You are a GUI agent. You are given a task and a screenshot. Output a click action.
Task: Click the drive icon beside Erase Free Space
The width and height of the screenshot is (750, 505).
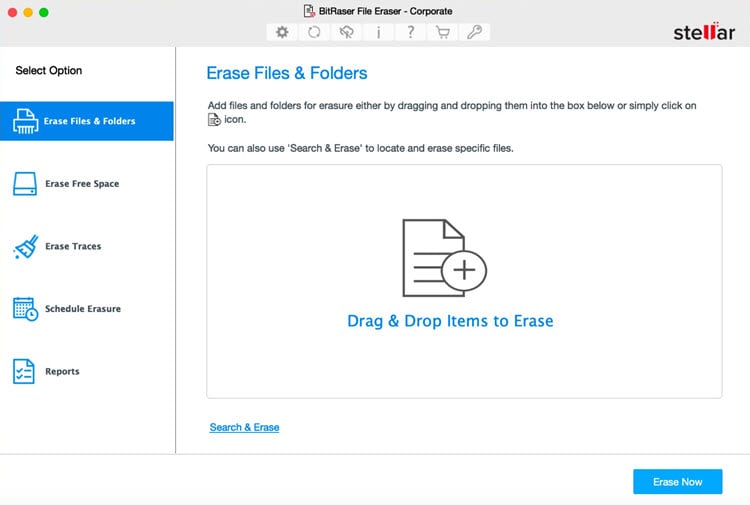[x=25, y=184]
